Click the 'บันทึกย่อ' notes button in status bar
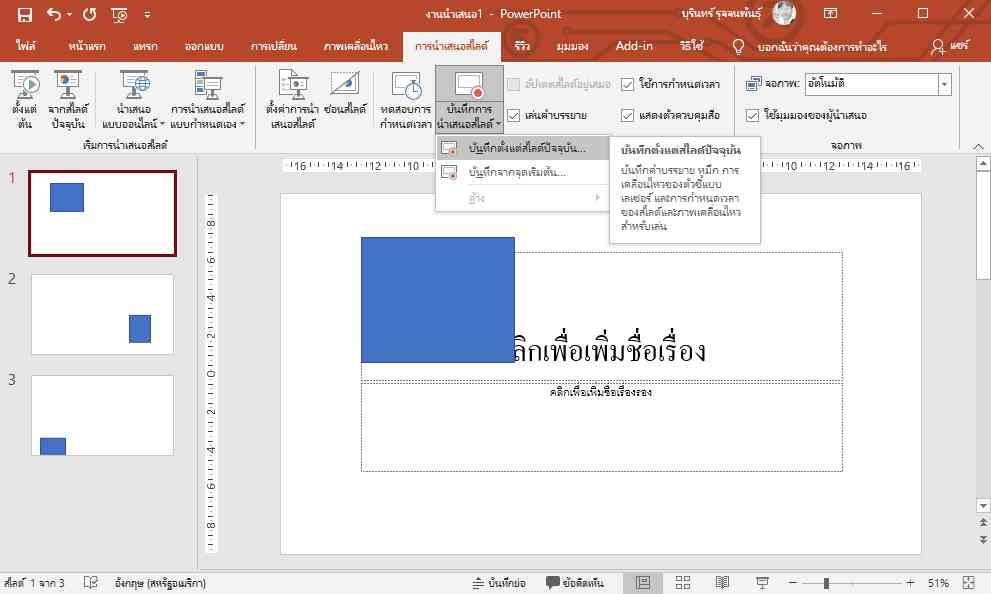991x594 pixels. 501,583
